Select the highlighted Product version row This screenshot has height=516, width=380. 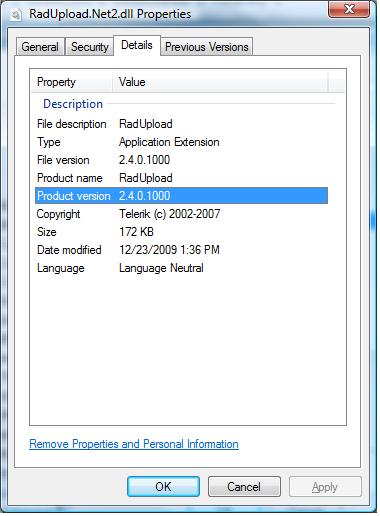click(x=181, y=196)
